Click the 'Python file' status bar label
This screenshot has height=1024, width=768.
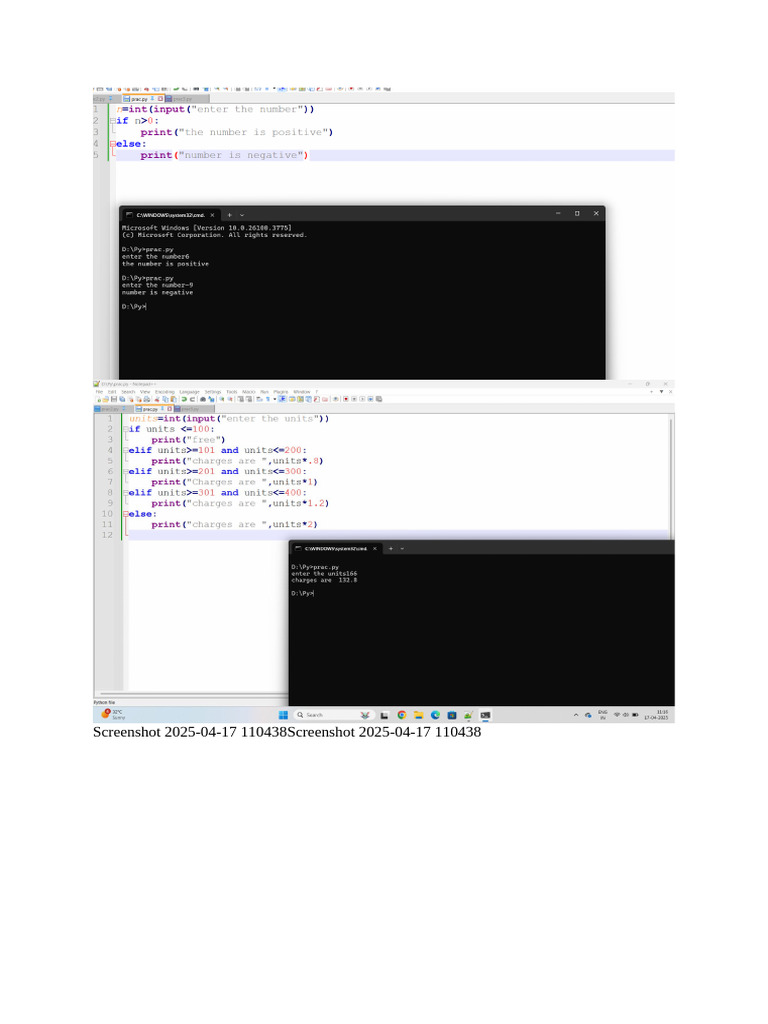[104, 703]
